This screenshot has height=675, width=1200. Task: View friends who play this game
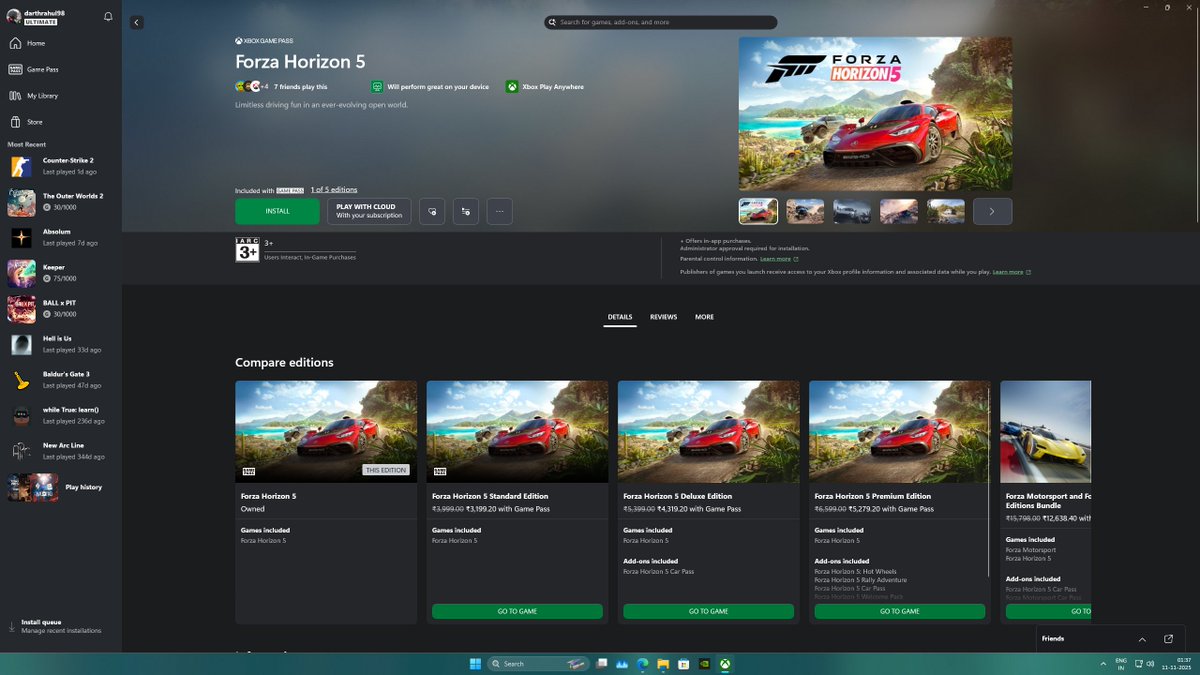281,87
